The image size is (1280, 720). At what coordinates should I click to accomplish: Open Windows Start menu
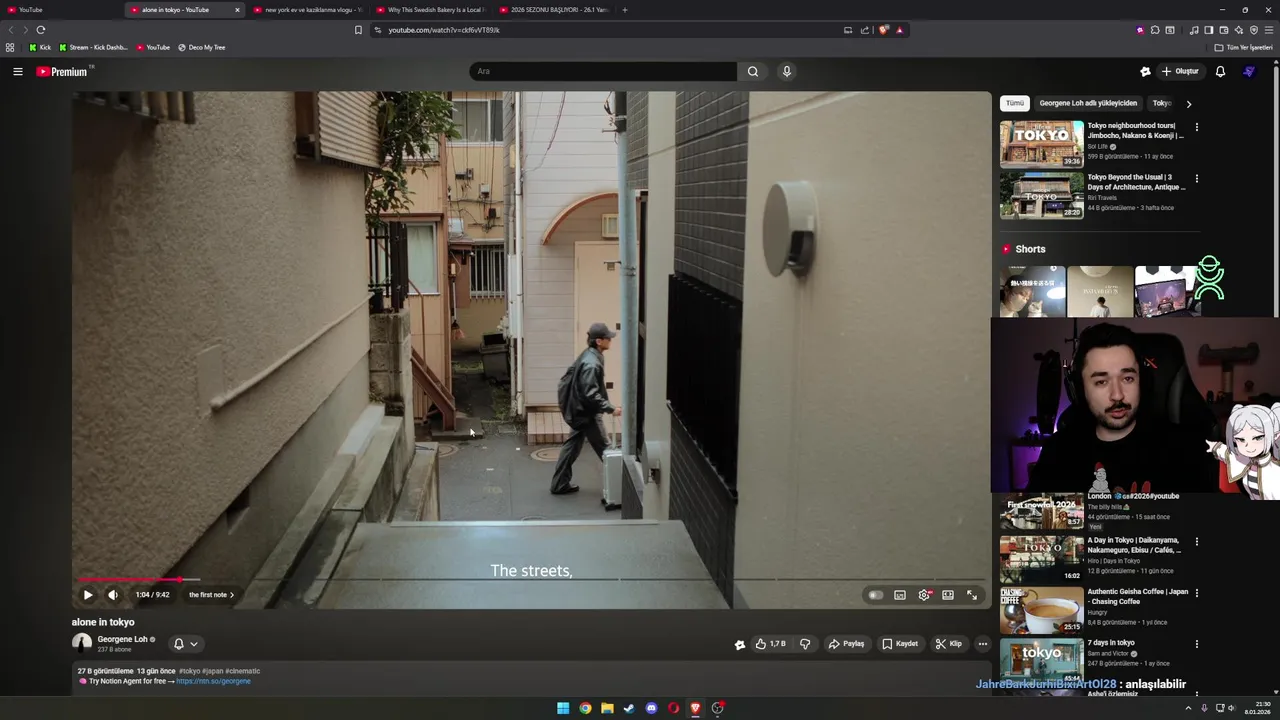[563, 708]
